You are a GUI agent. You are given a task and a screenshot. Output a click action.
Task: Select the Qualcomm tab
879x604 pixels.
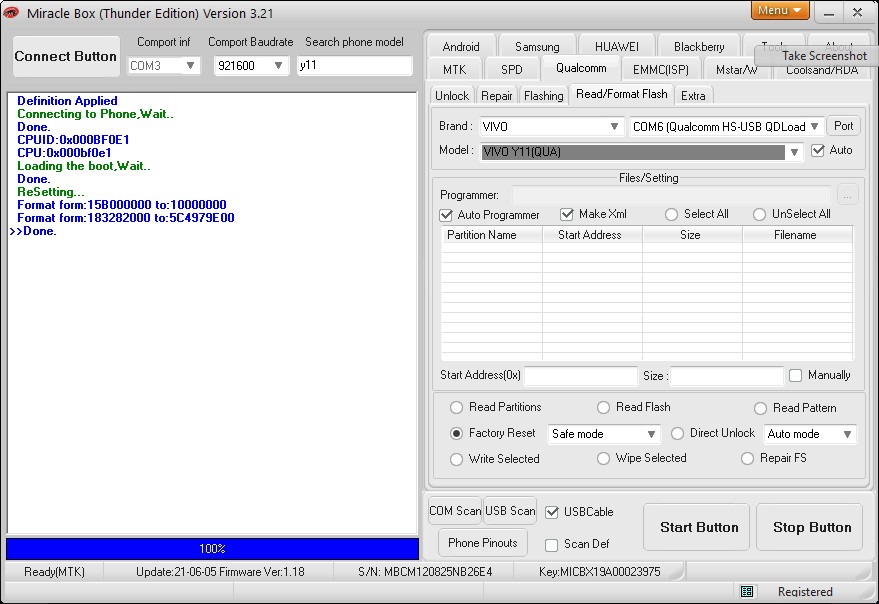[x=581, y=68]
